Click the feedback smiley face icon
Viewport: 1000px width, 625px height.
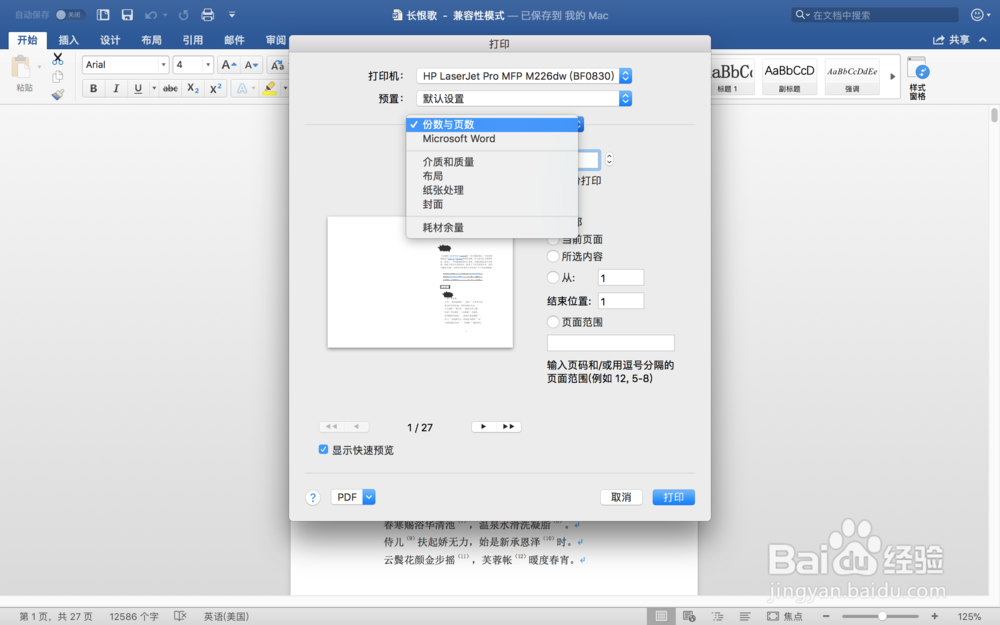coord(977,15)
